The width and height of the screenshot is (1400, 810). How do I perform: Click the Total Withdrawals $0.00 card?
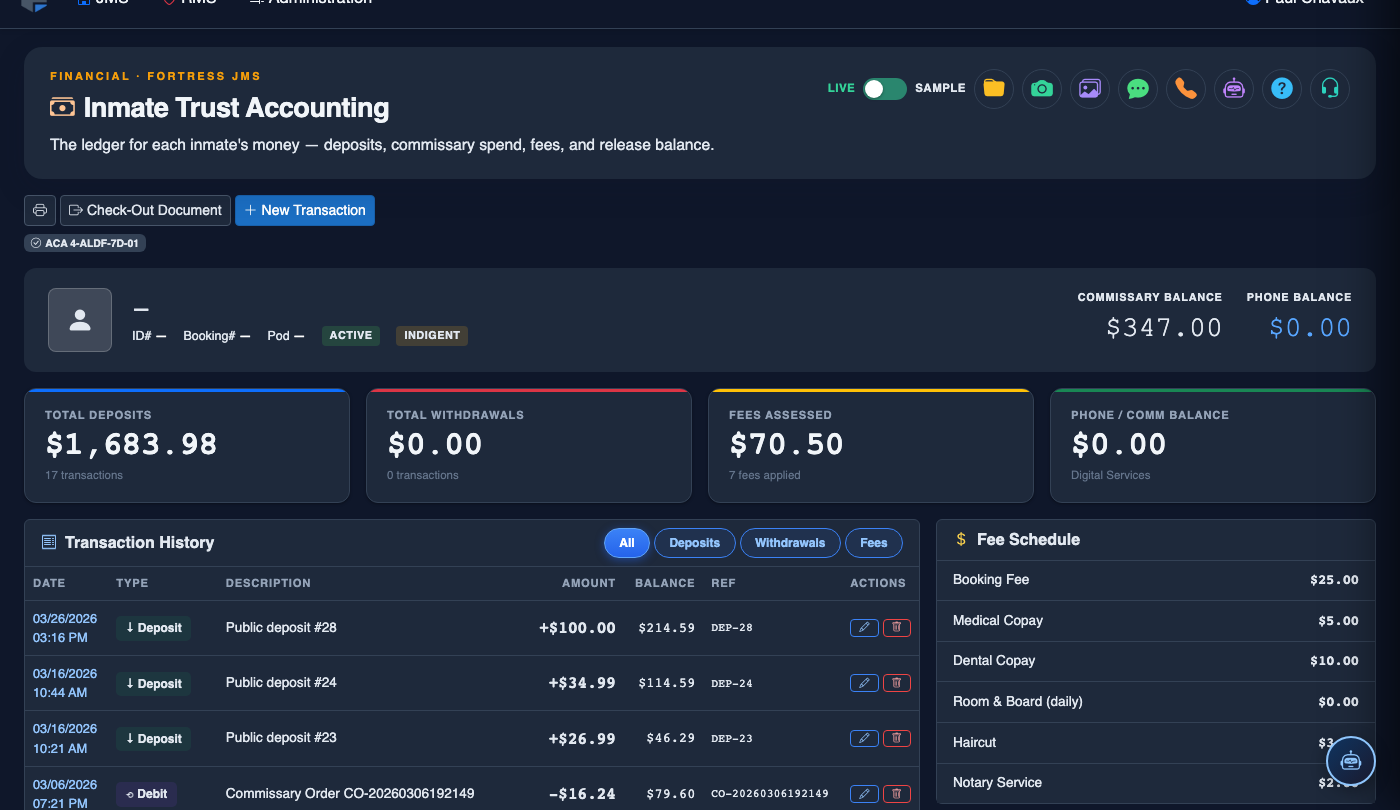pyautogui.click(x=529, y=445)
